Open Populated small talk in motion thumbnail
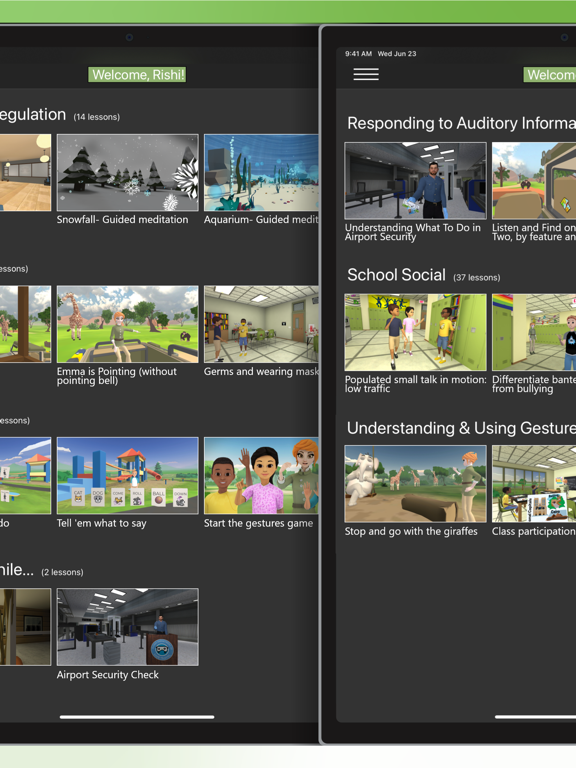Viewport: 576px width, 768px height. coord(415,332)
